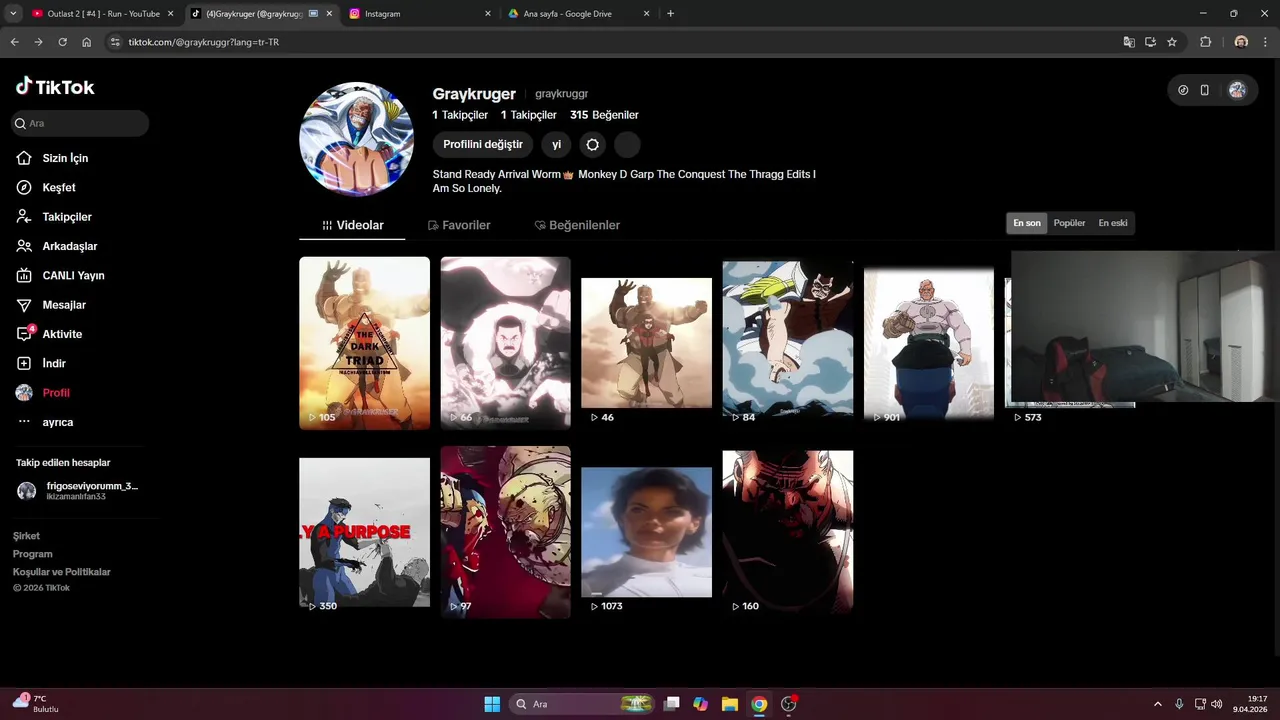Click the taskbar Ara search box
The image size is (1280, 720).
pyautogui.click(x=583, y=704)
